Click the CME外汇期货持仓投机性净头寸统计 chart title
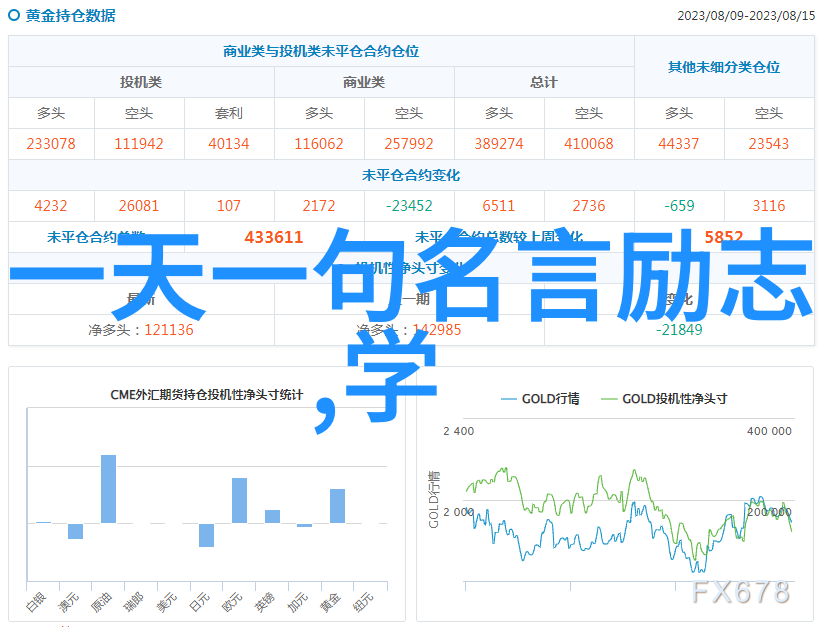The image size is (820, 627). pyautogui.click(x=206, y=395)
